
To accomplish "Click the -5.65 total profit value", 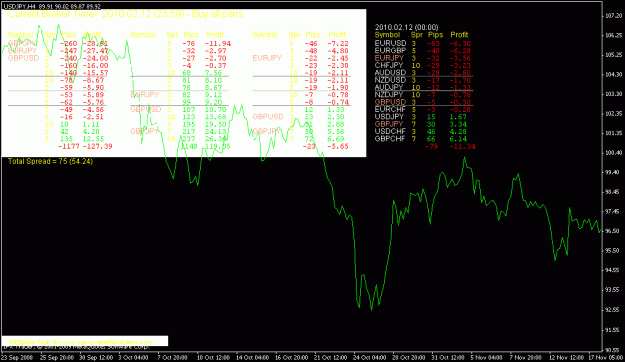I will coord(338,146).
